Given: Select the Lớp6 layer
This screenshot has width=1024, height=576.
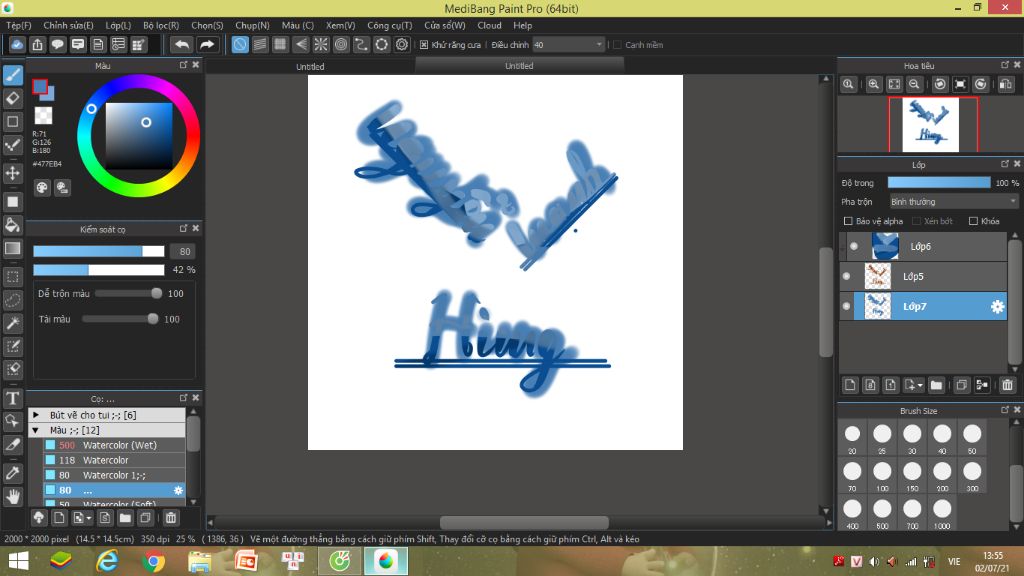Looking at the screenshot, I should 923,246.
